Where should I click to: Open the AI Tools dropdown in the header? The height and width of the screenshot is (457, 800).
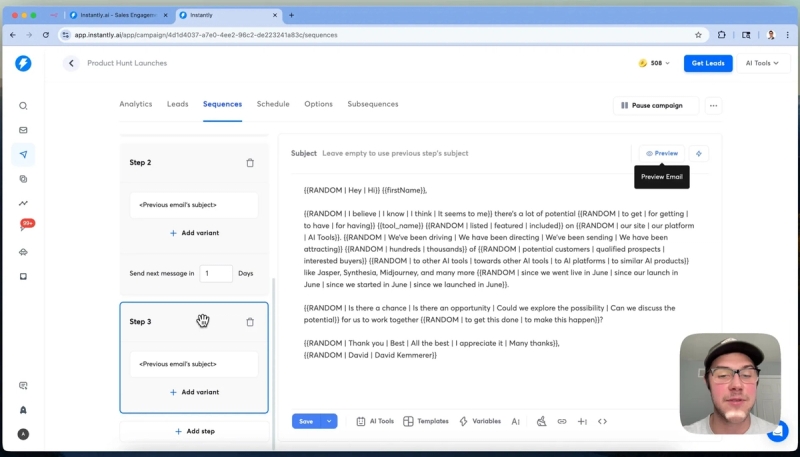click(762, 63)
